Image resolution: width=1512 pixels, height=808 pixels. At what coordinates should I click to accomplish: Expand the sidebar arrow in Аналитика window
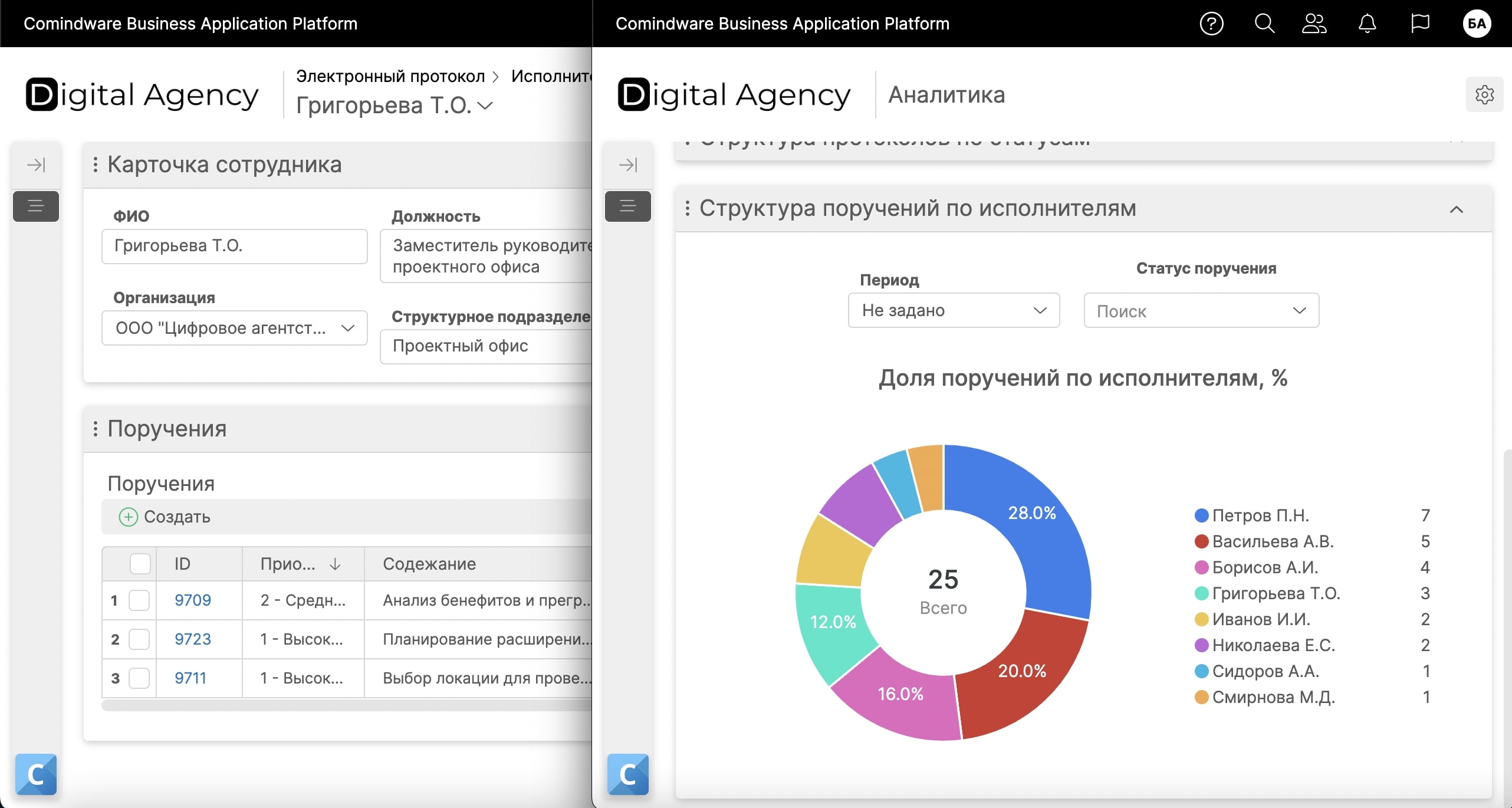point(628,165)
